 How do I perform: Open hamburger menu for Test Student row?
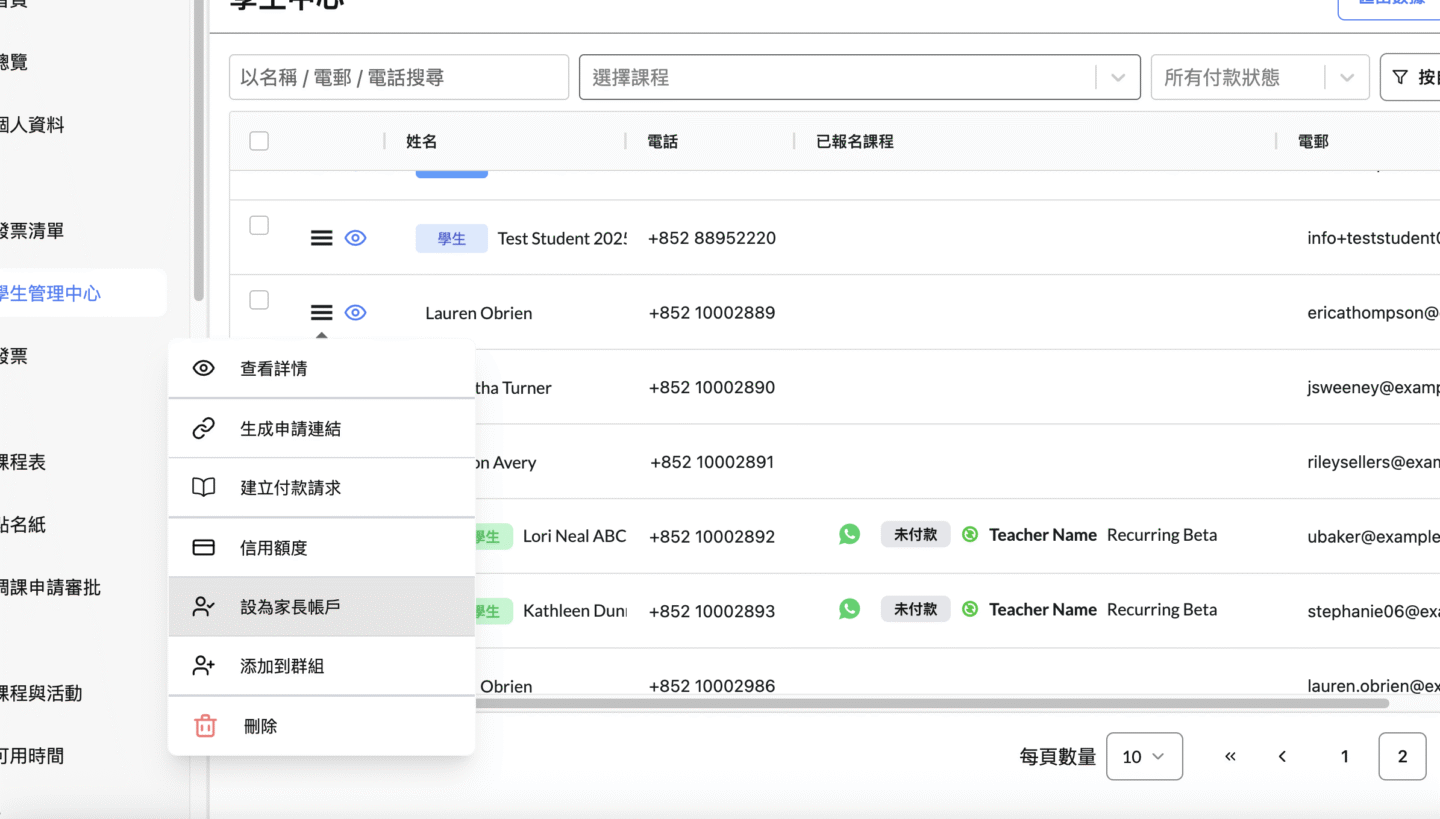click(x=321, y=238)
